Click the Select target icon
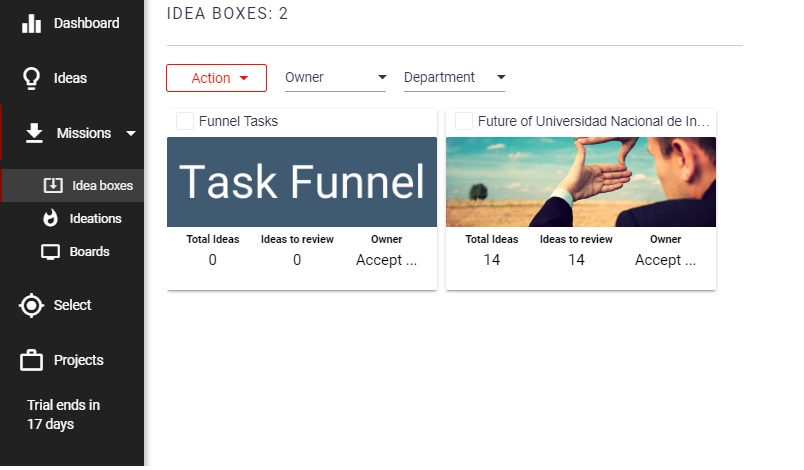The image size is (804, 470). point(32,305)
